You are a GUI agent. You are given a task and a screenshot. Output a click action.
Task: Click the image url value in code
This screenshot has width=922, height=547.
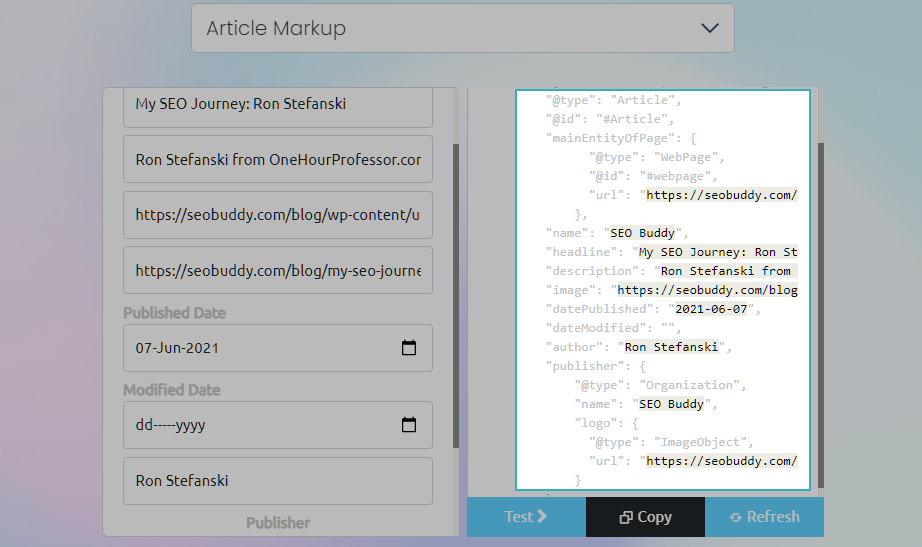tap(707, 290)
